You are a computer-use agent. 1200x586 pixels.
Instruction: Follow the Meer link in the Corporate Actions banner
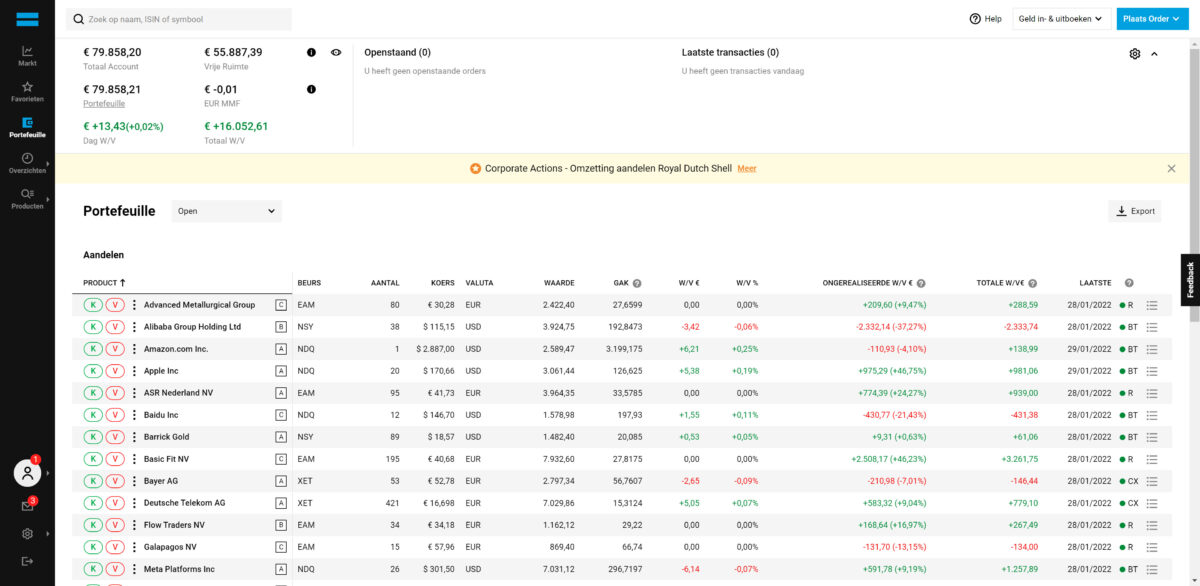(x=747, y=169)
